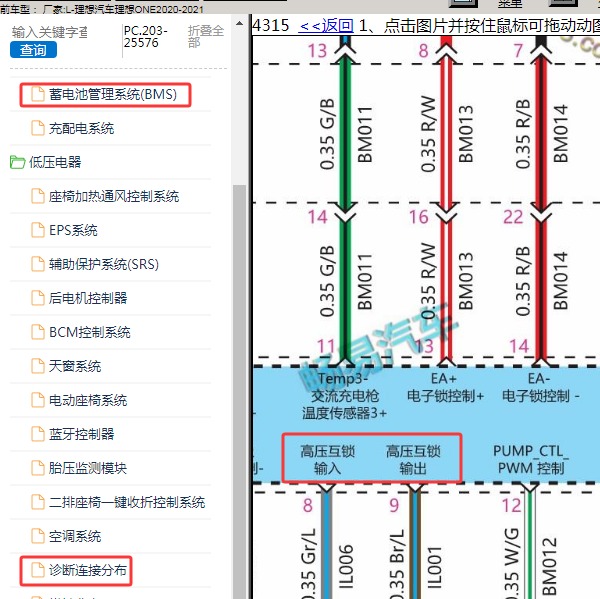This screenshot has height=599, width=600.
Task: Open 诊断连接分布 entry
Action: pos(88,570)
